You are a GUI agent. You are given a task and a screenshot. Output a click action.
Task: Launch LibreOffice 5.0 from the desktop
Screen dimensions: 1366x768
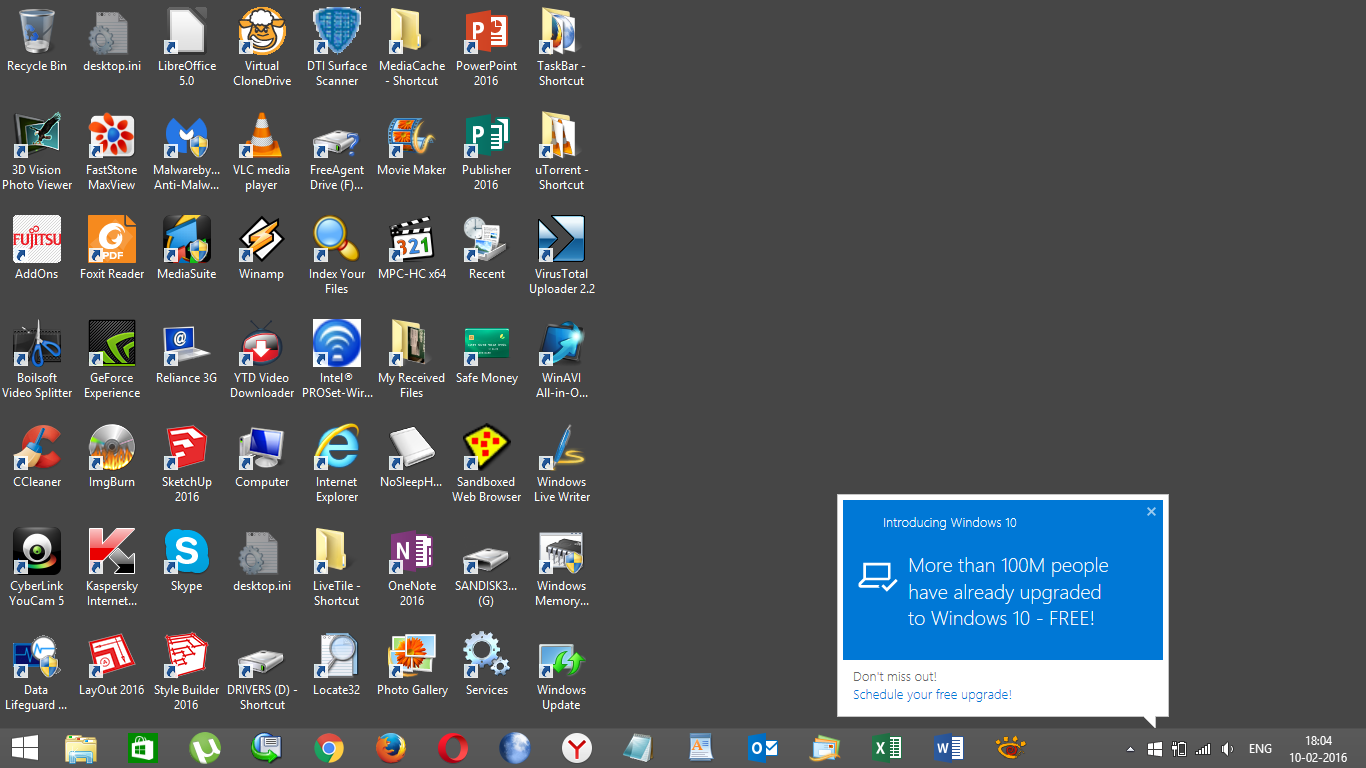(187, 32)
